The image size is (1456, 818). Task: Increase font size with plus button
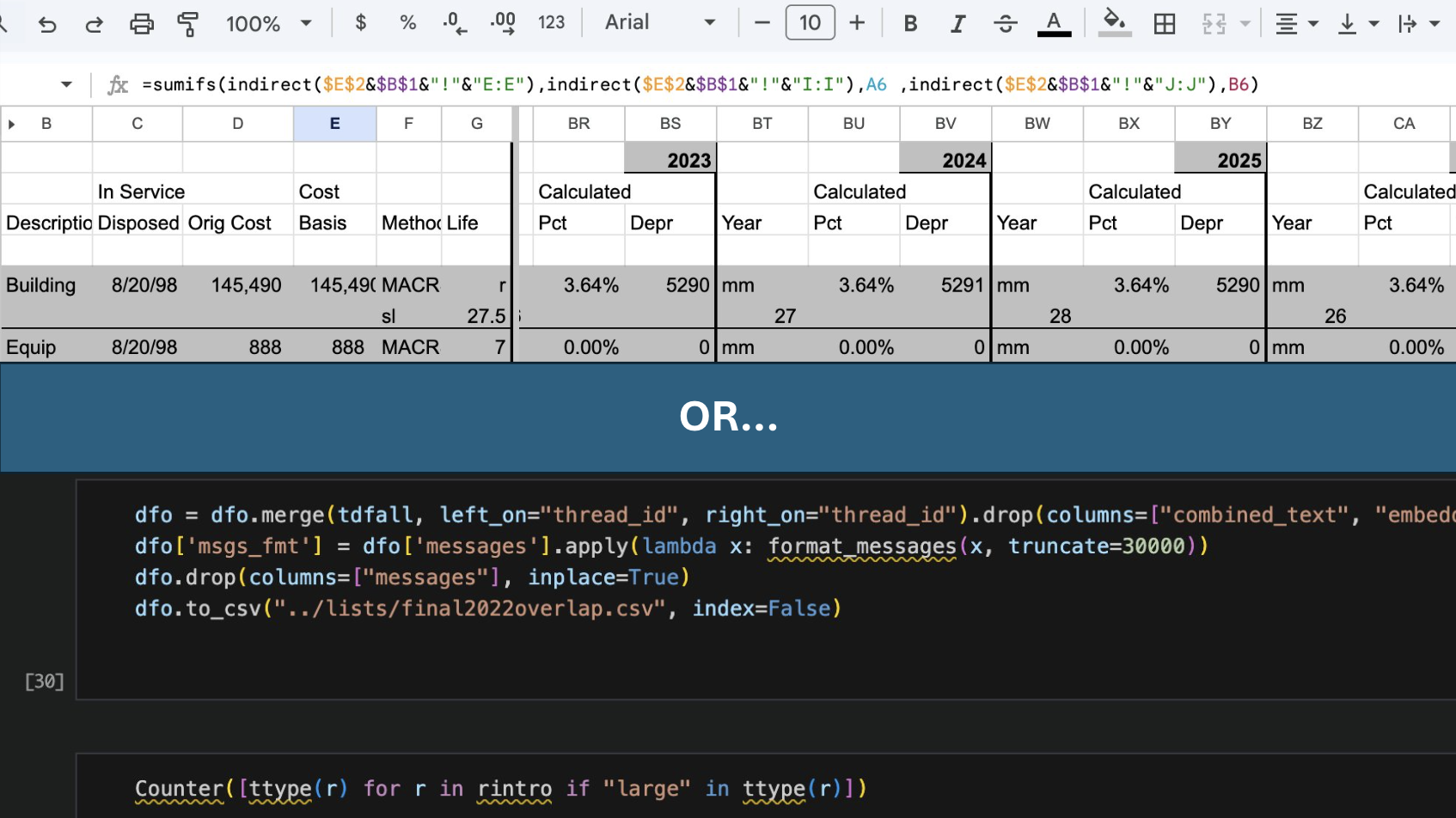857,22
